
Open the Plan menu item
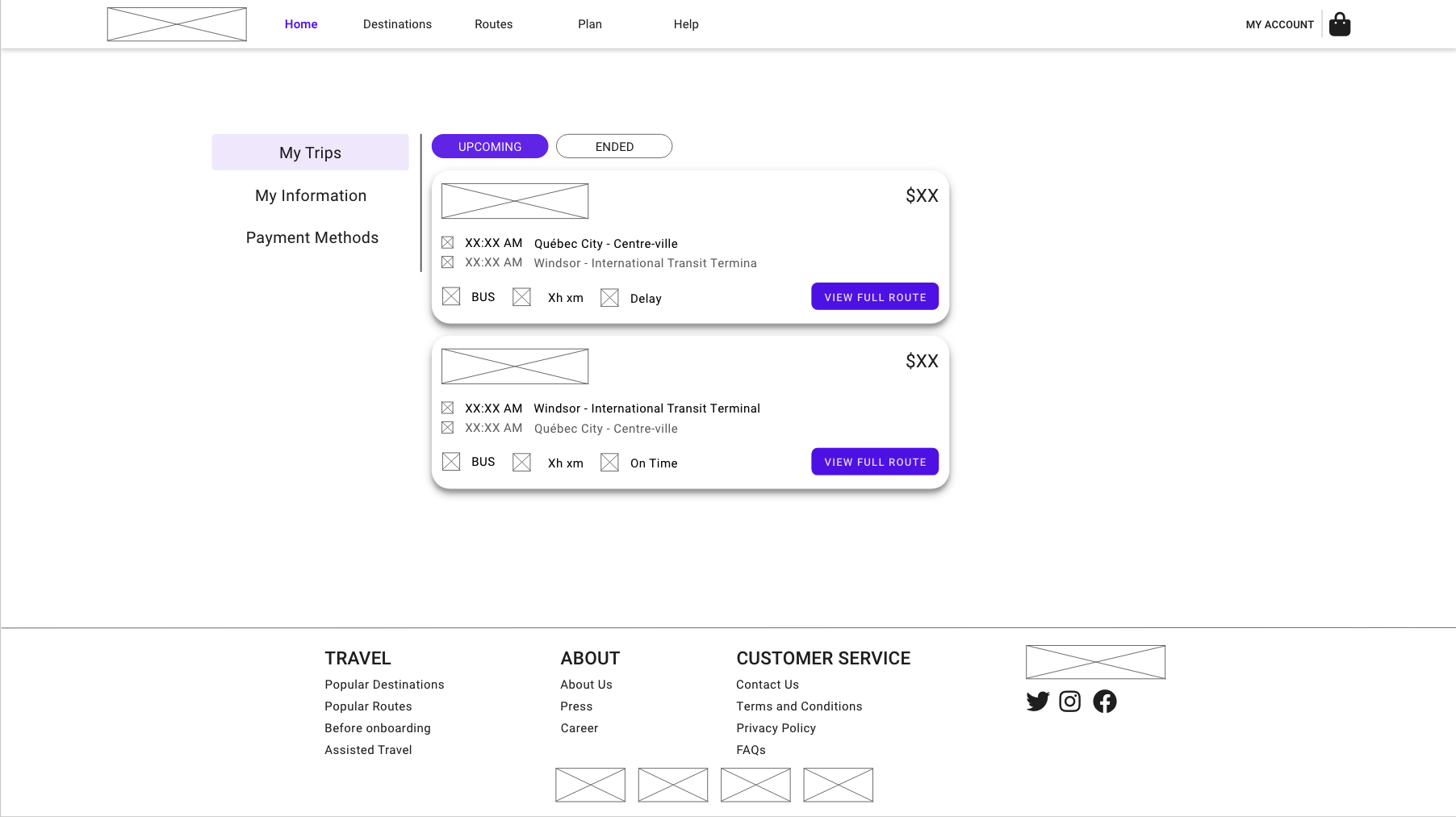(x=589, y=23)
